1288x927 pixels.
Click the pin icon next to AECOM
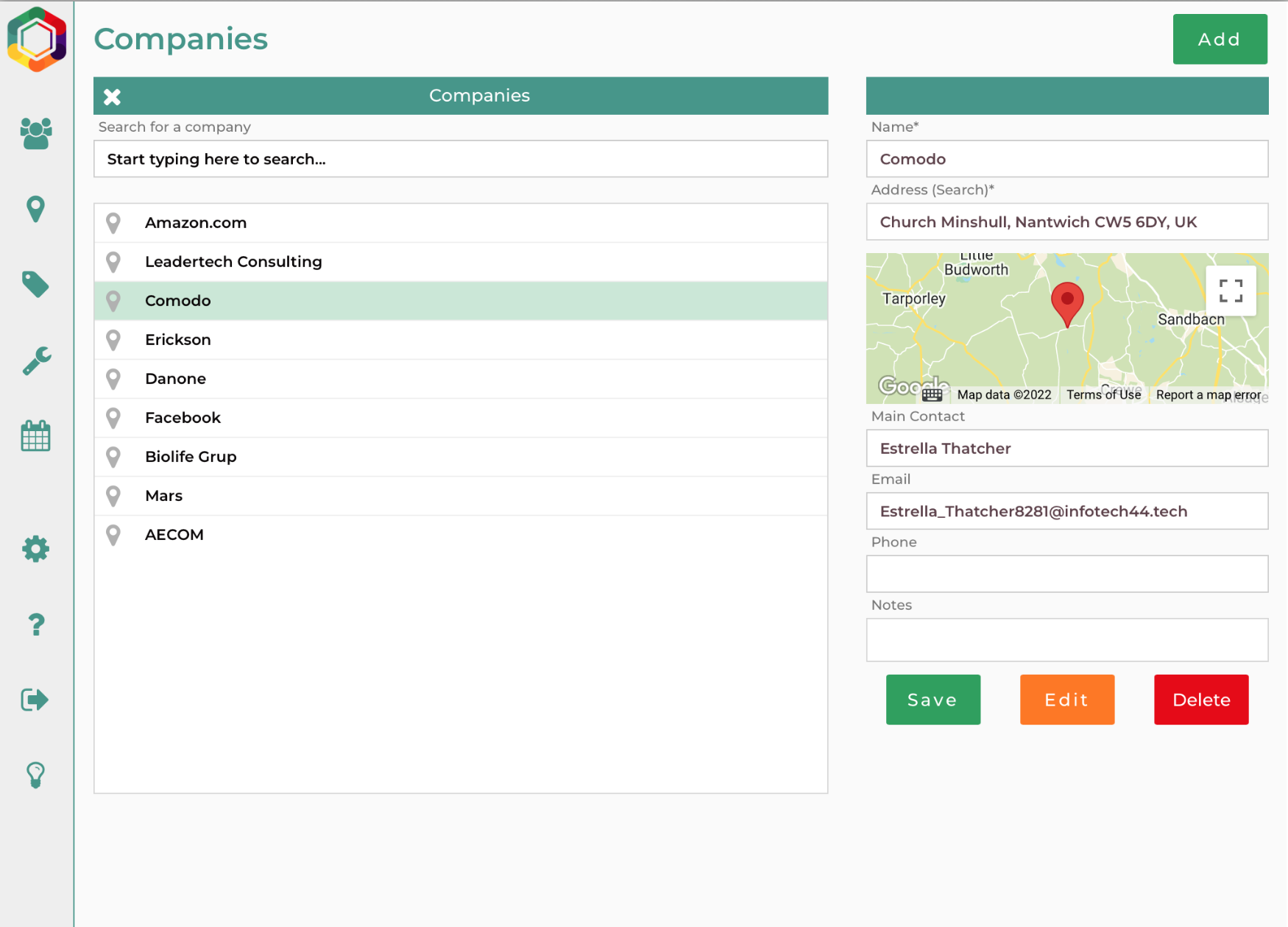coord(113,535)
